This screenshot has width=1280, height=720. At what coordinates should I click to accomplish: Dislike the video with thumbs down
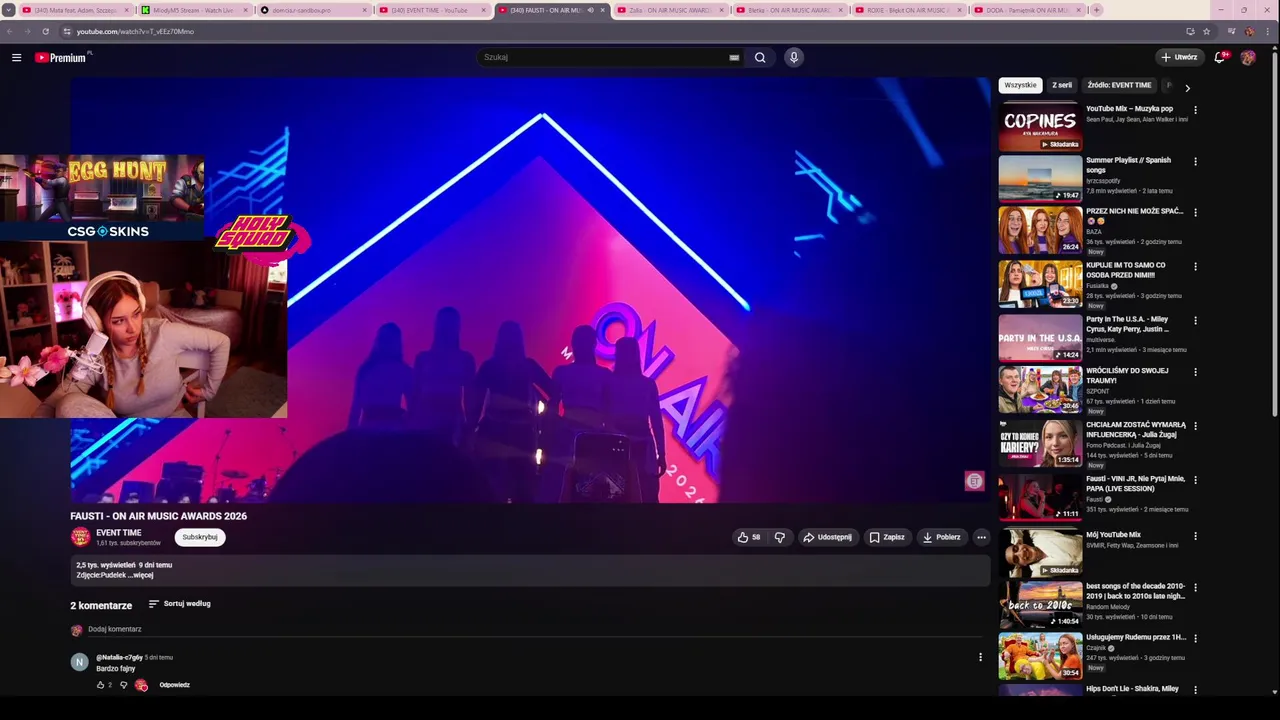pyautogui.click(x=779, y=537)
